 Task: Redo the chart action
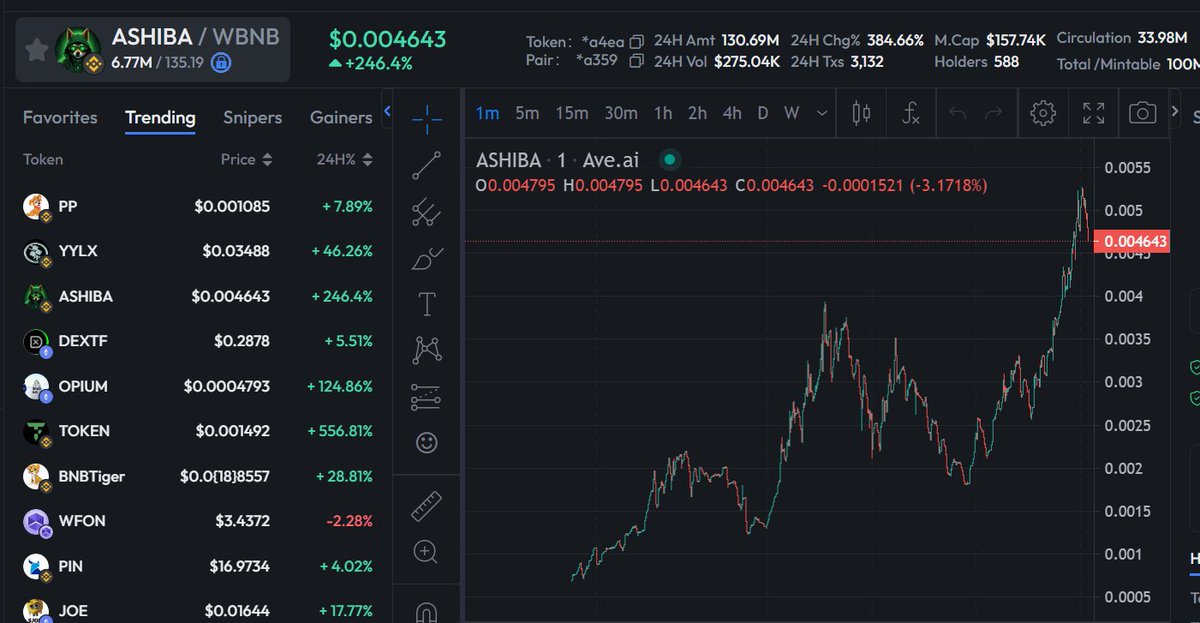click(x=993, y=113)
